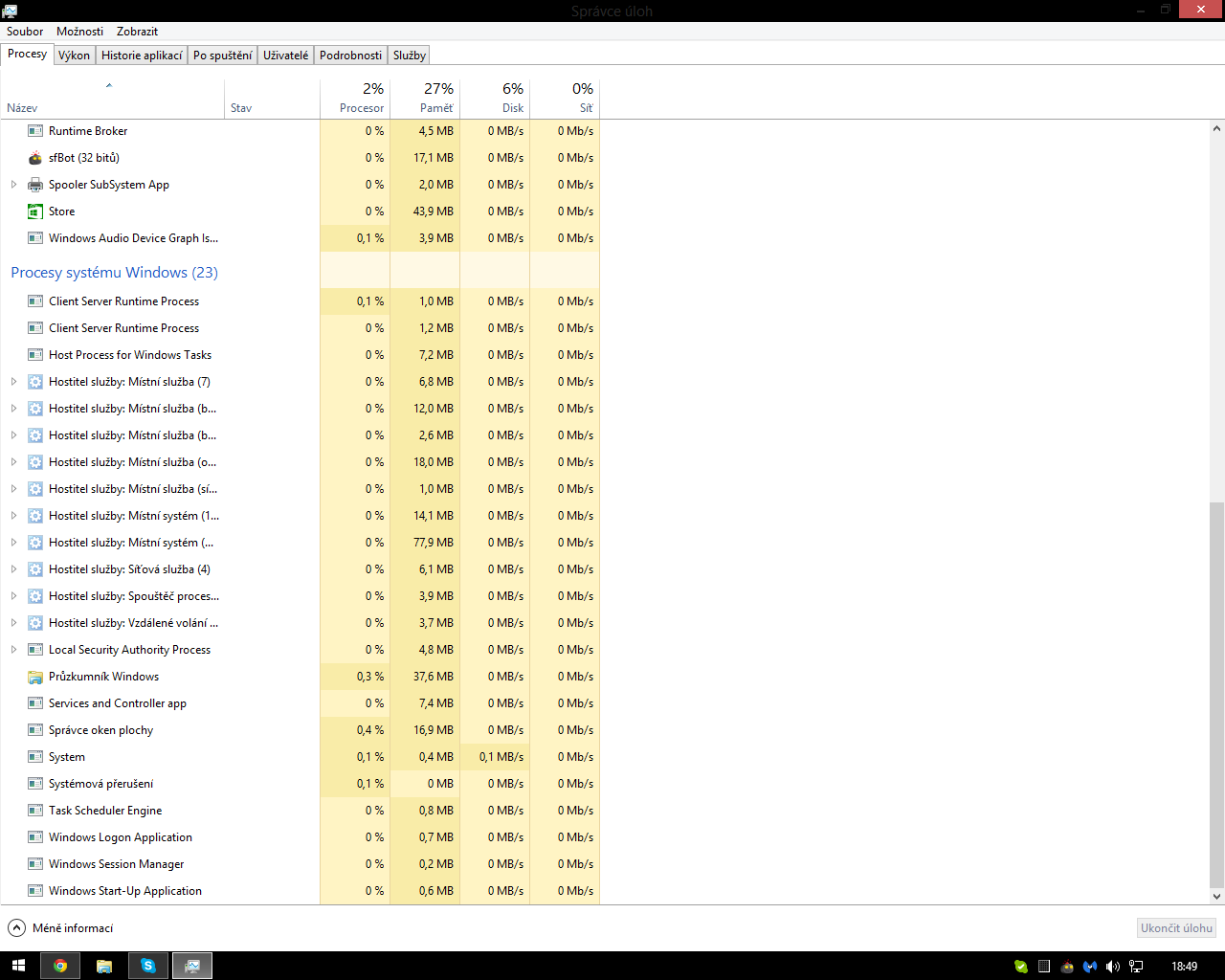Screen dimensions: 1225x980
Task: Select the "Systémová přerušení" process row
Action: [x=301, y=784]
